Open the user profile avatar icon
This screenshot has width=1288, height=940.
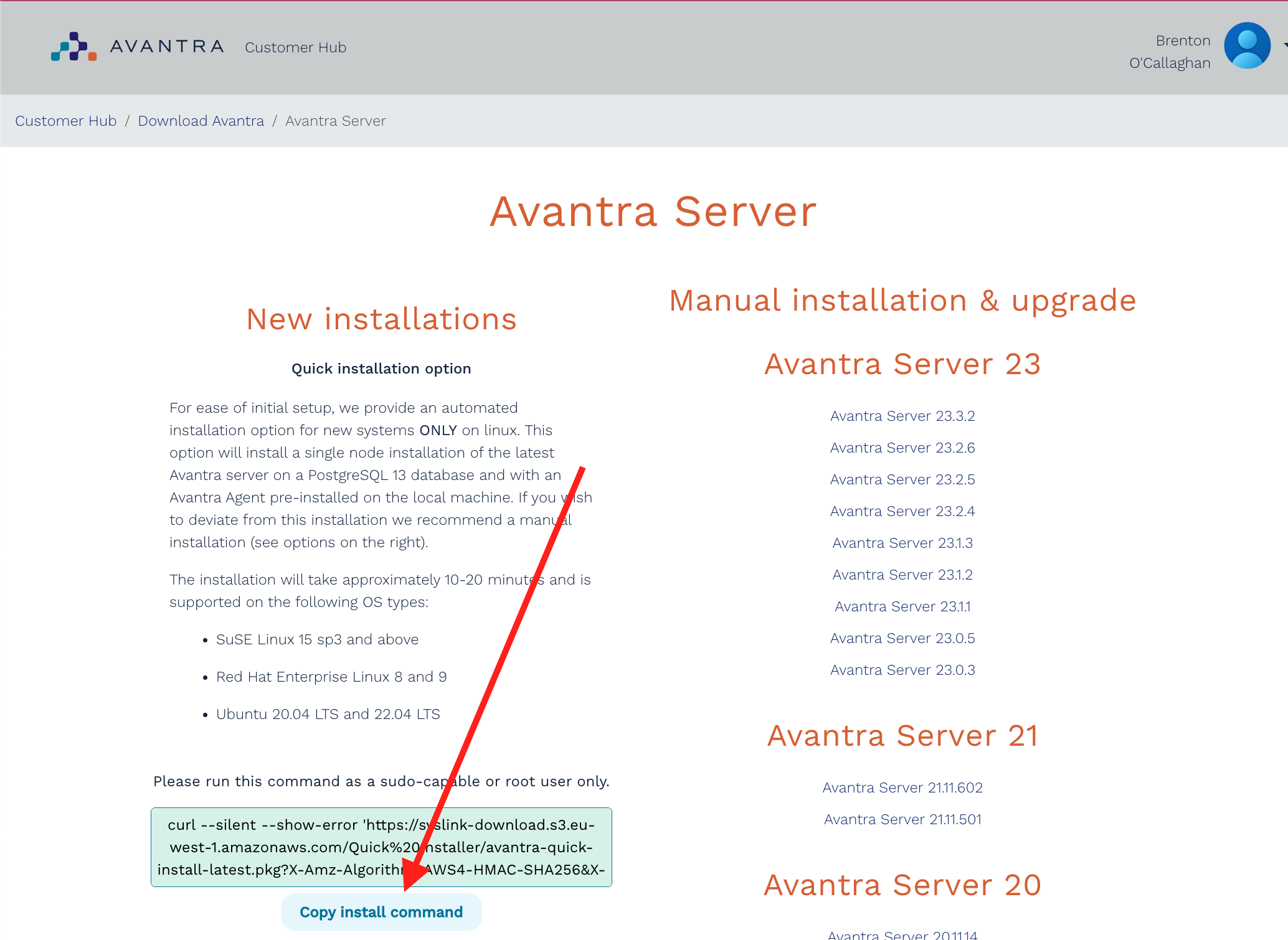point(1246,45)
